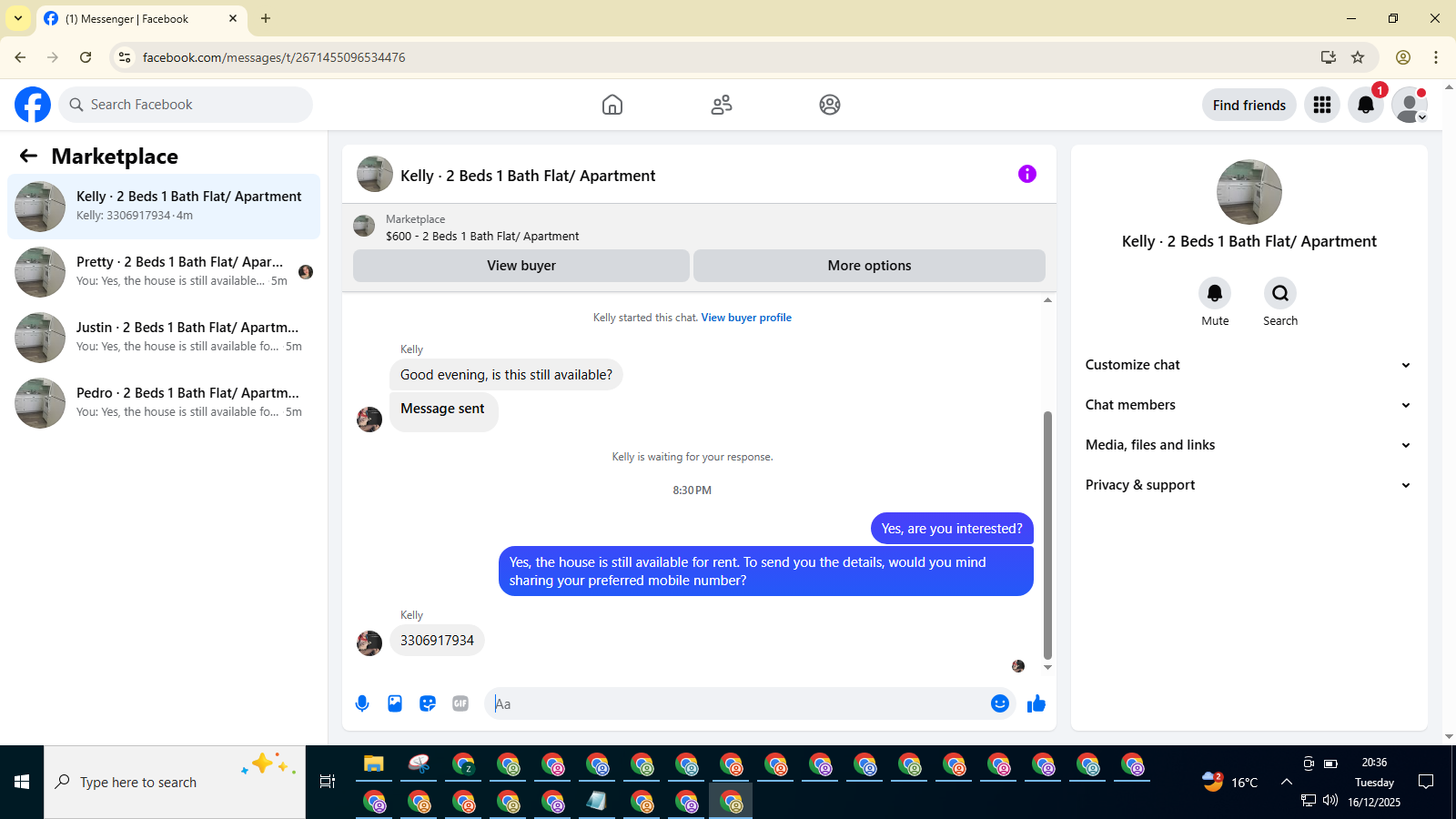Mute this conversation with the bell icon
Image resolution: width=1456 pixels, height=819 pixels.
click(x=1215, y=293)
